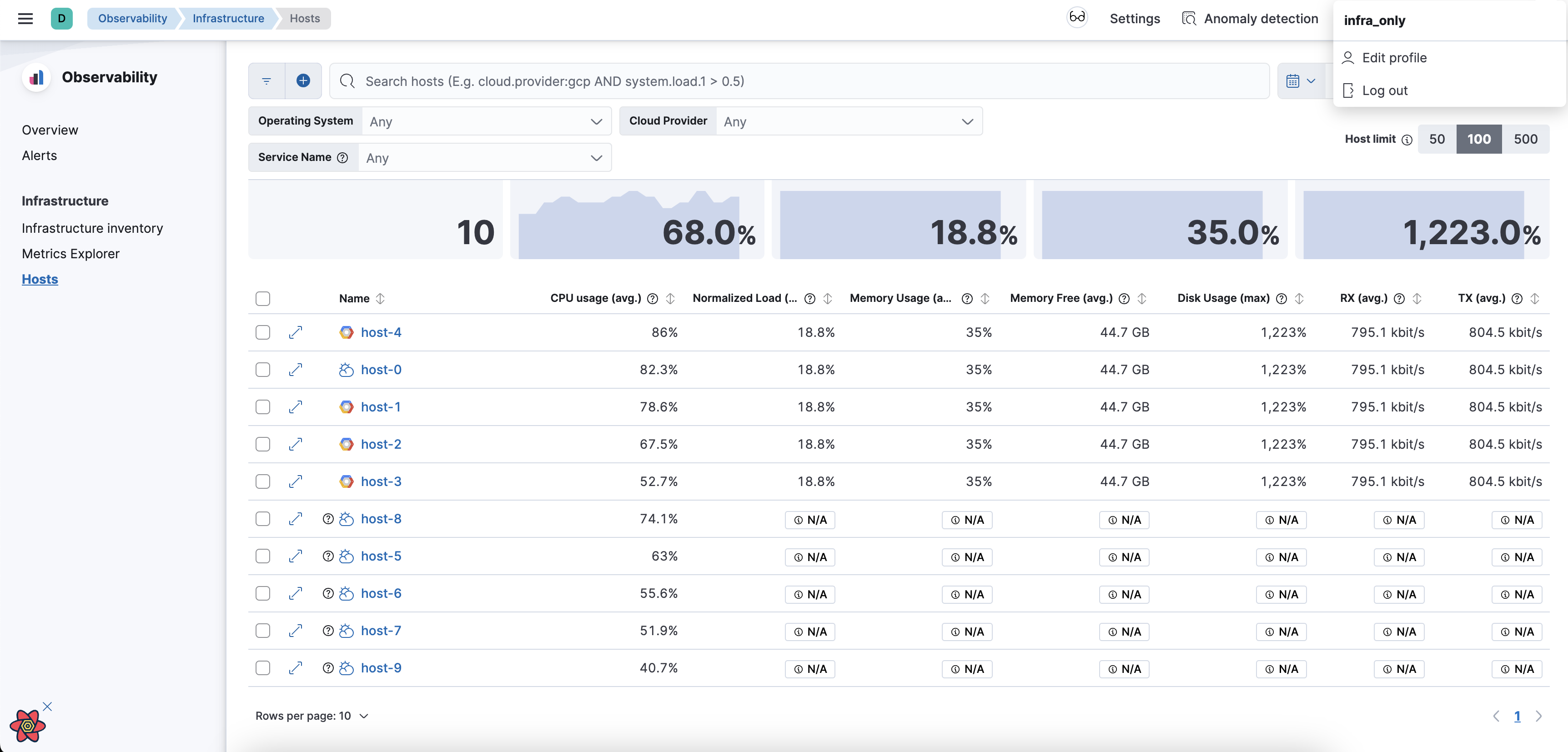1568x752 pixels.
Task: Open the glasses newsfeed icon
Action: coord(1077,18)
